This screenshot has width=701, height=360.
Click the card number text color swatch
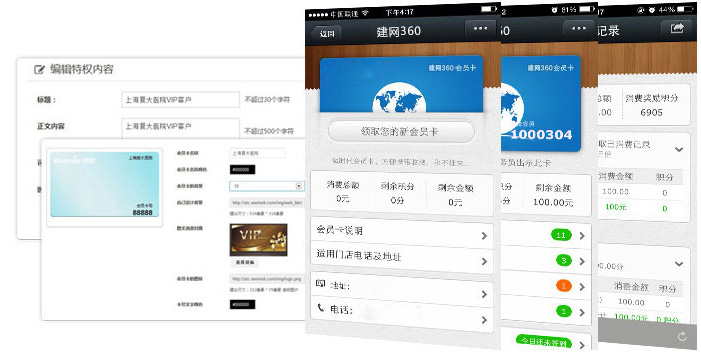click(x=242, y=304)
